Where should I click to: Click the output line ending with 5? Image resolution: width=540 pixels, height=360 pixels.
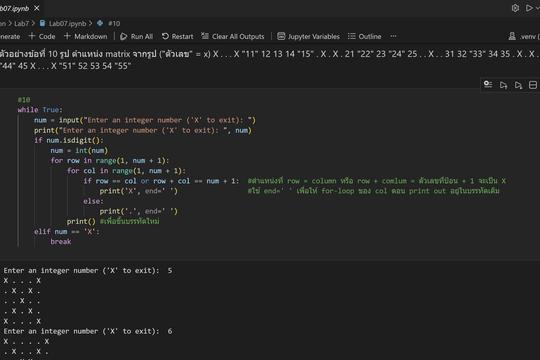click(88, 270)
